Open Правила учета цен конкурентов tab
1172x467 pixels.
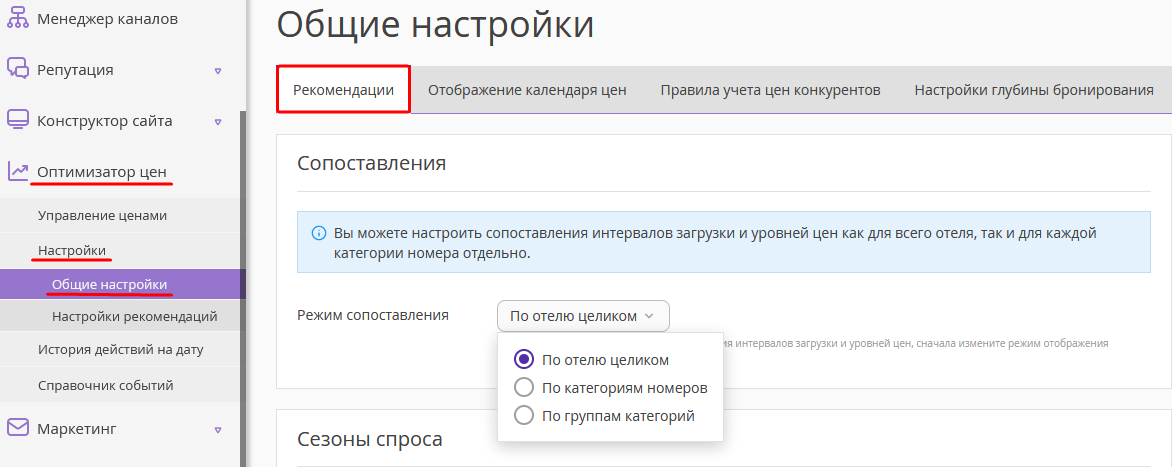(770, 90)
